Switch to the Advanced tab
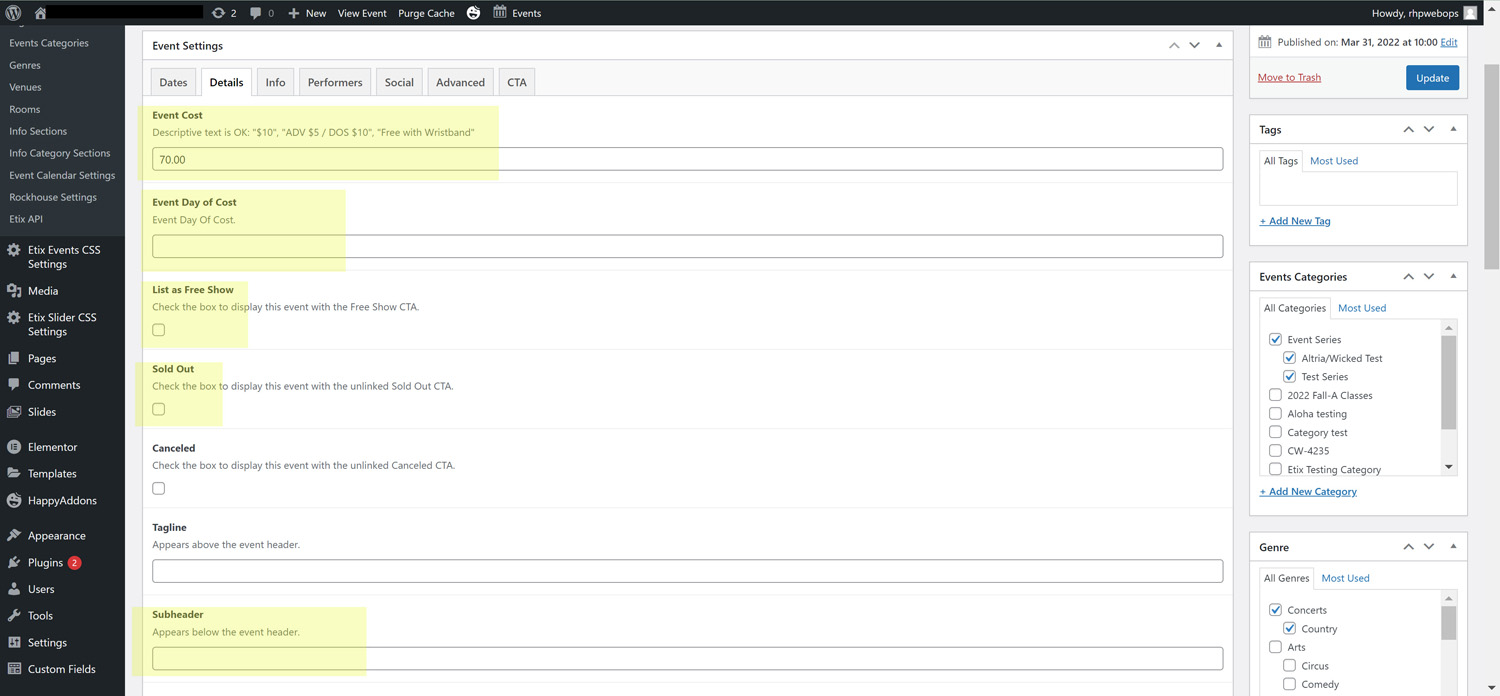1500x696 pixels. pos(460,82)
